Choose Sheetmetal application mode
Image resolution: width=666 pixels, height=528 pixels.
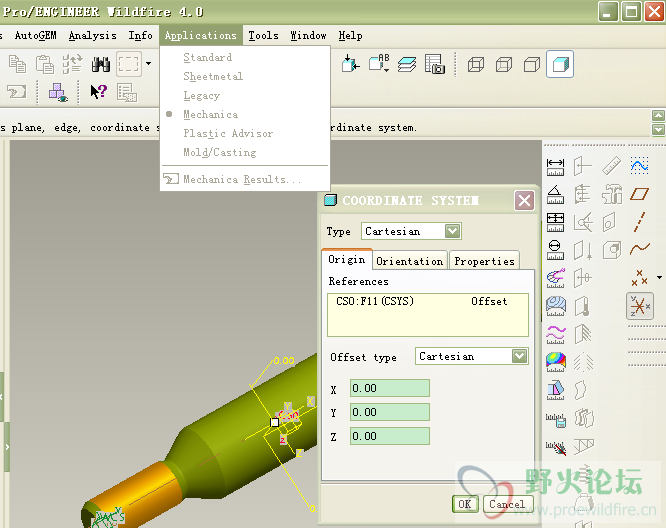pyautogui.click(x=213, y=76)
